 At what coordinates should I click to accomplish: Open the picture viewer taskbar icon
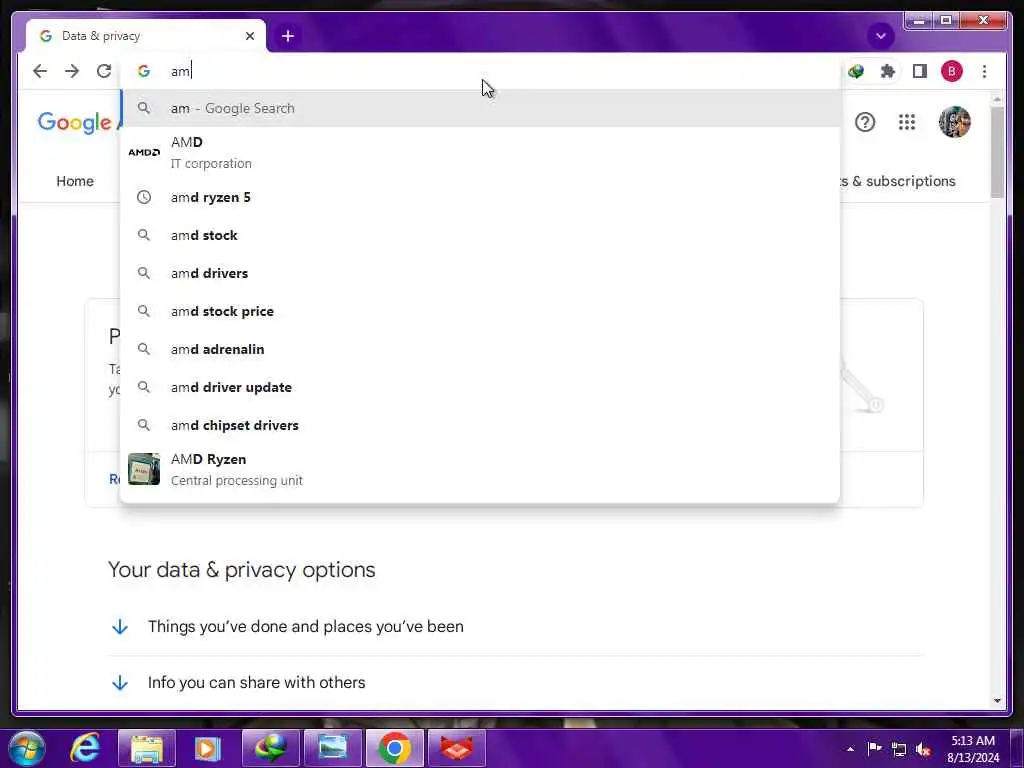point(333,748)
